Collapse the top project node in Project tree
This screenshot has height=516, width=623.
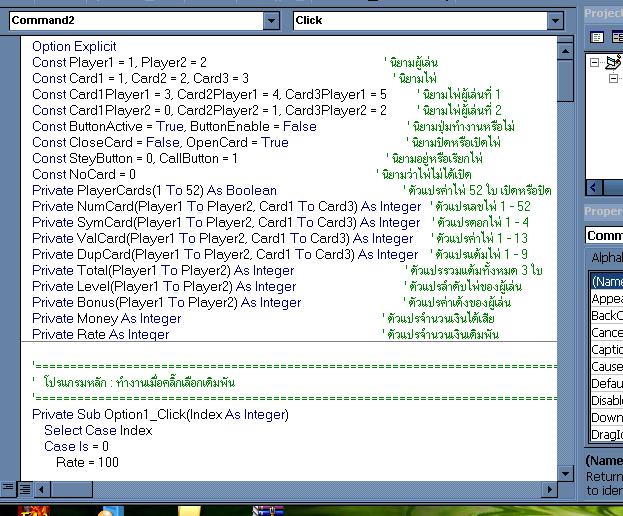pyautogui.click(x=594, y=62)
